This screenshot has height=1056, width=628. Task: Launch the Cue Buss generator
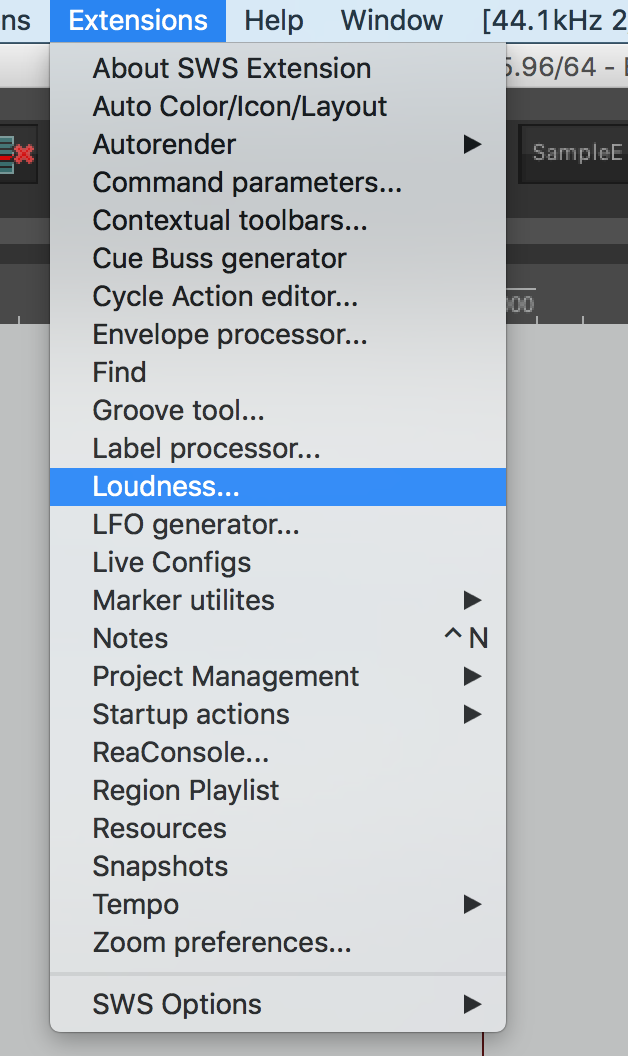[x=219, y=259]
